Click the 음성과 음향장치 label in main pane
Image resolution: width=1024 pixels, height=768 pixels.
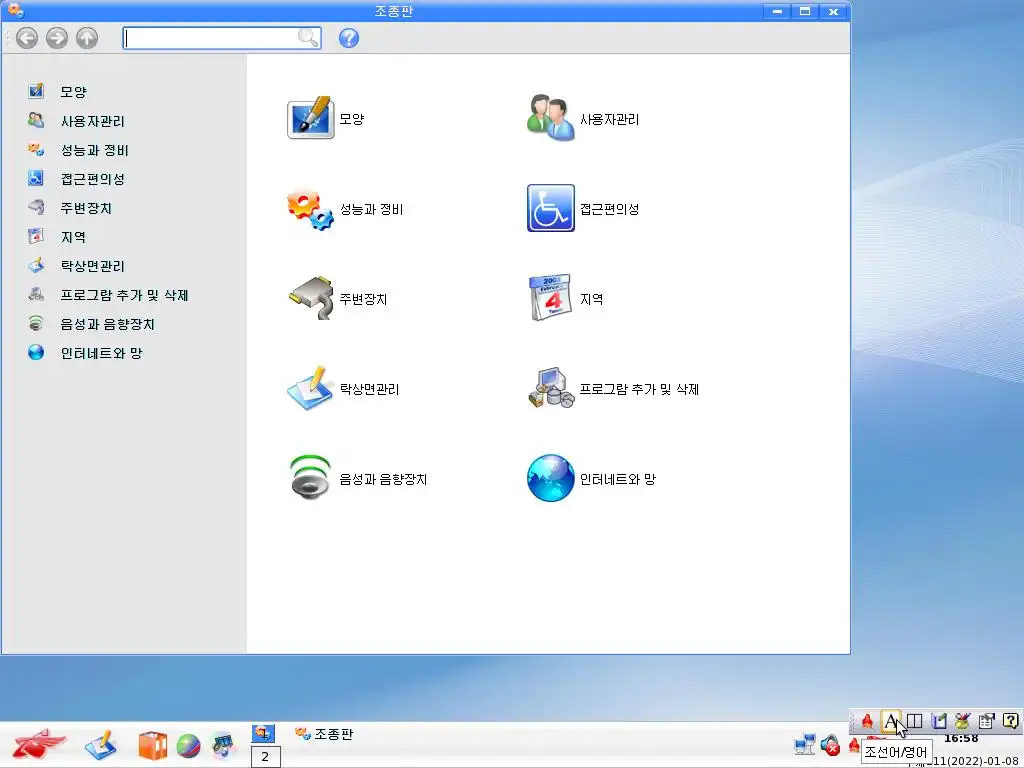pyautogui.click(x=383, y=479)
